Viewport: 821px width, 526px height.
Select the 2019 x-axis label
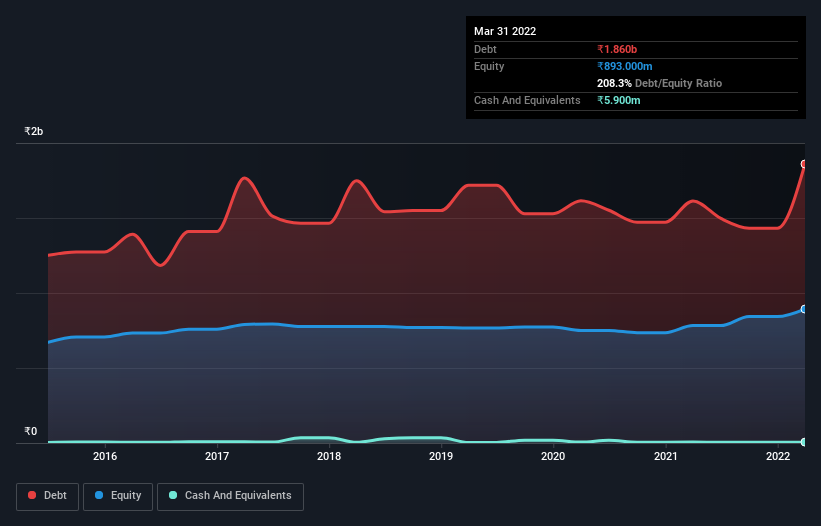pos(441,456)
